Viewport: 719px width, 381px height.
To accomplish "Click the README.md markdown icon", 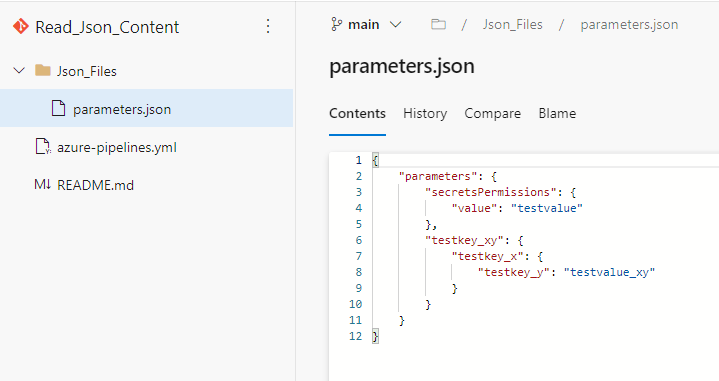I will [42, 185].
